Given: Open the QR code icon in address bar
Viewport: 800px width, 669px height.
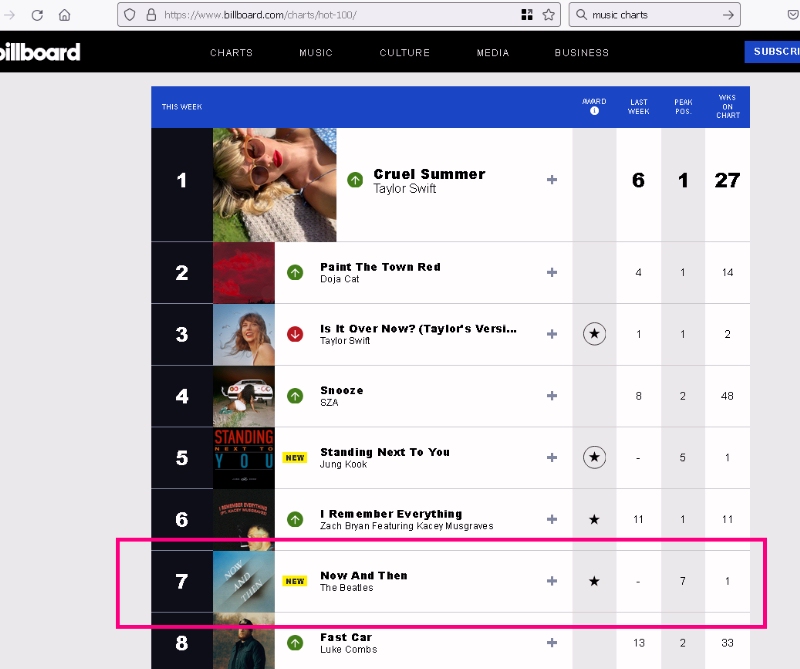Looking at the screenshot, I should 527,15.
